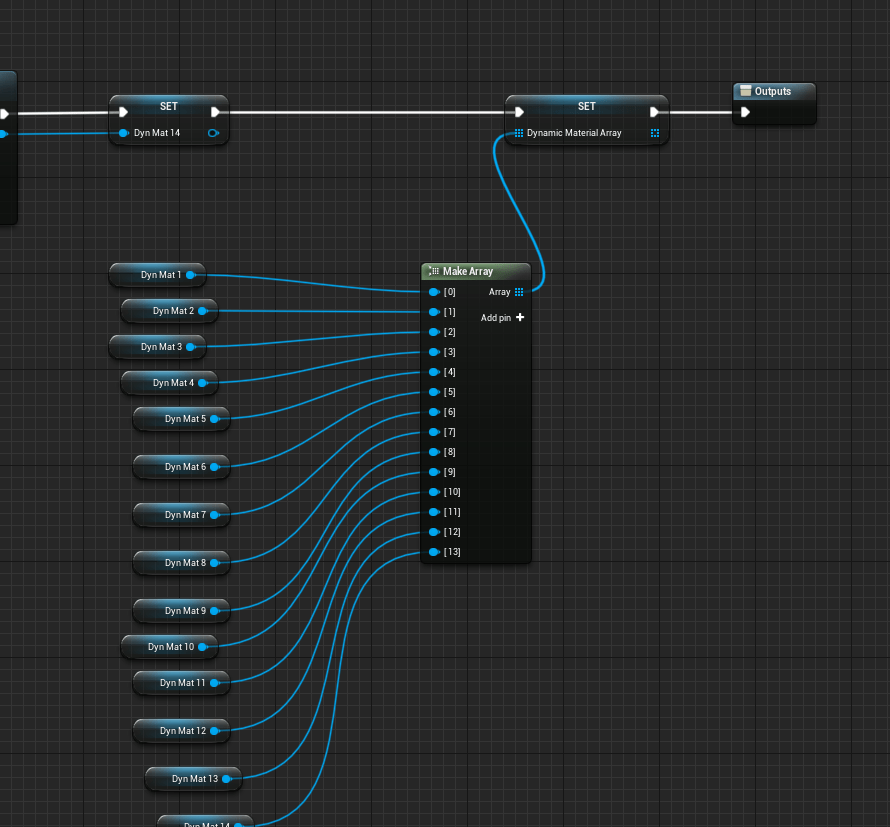Click the Dyn Mat 14 SET output pin

point(214,133)
